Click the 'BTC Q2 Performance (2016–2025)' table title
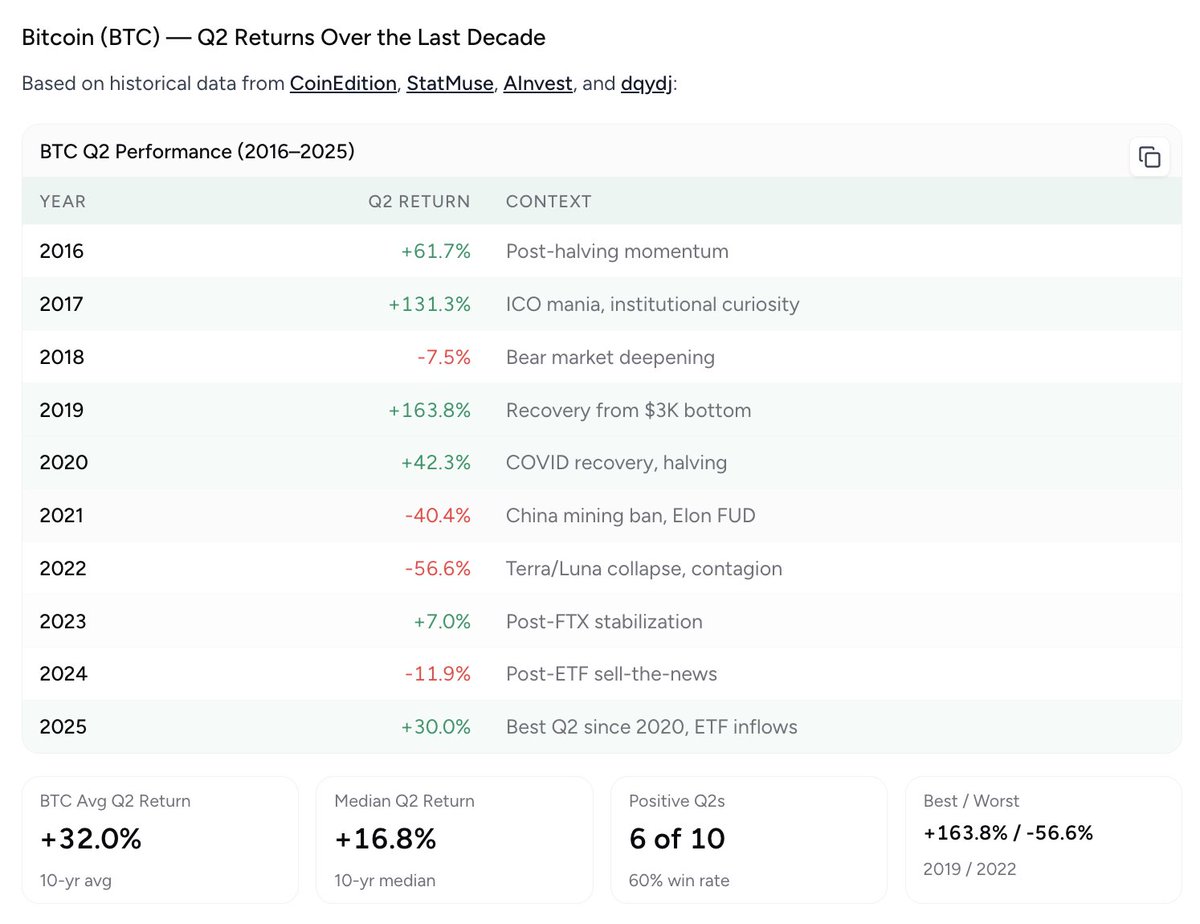The height and width of the screenshot is (924, 1200). (x=197, y=152)
